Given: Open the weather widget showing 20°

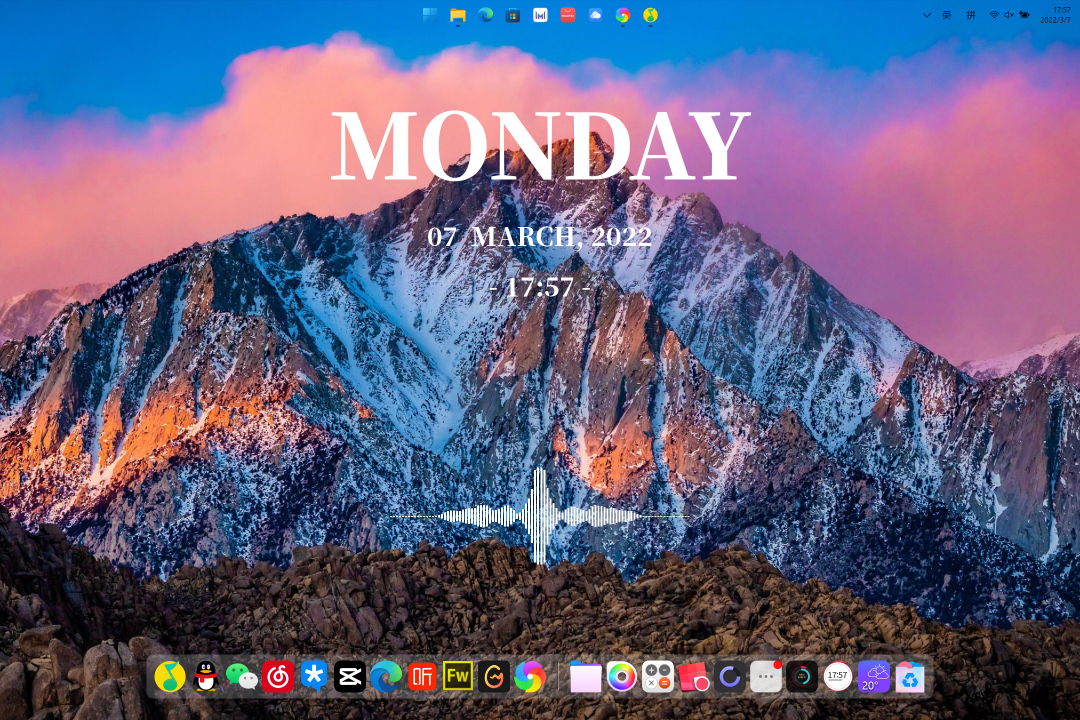Looking at the screenshot, I should (874, 677).
